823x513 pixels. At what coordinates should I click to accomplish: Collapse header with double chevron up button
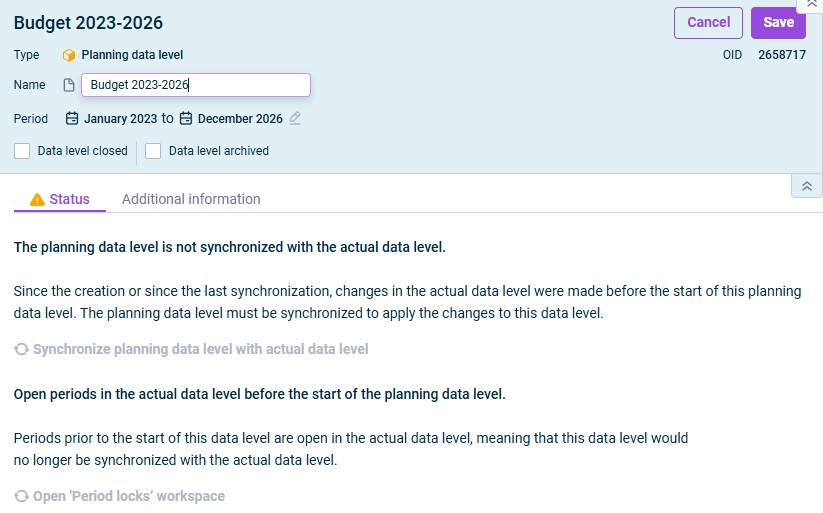tap(807, 186)
